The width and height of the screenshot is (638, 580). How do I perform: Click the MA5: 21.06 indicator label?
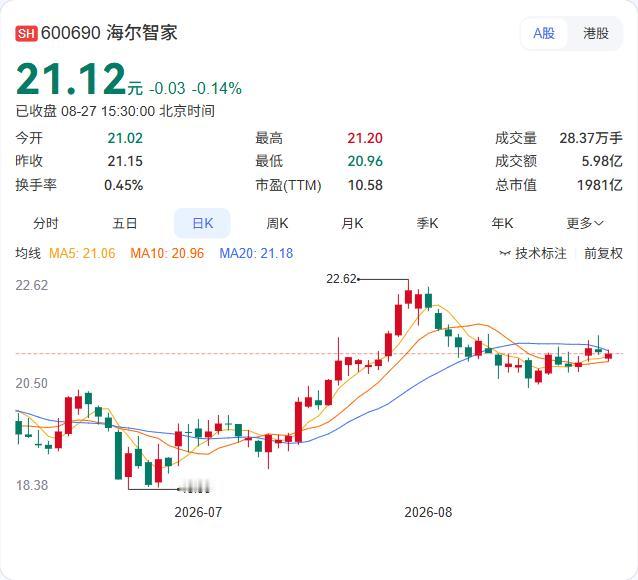coord(82,253)
